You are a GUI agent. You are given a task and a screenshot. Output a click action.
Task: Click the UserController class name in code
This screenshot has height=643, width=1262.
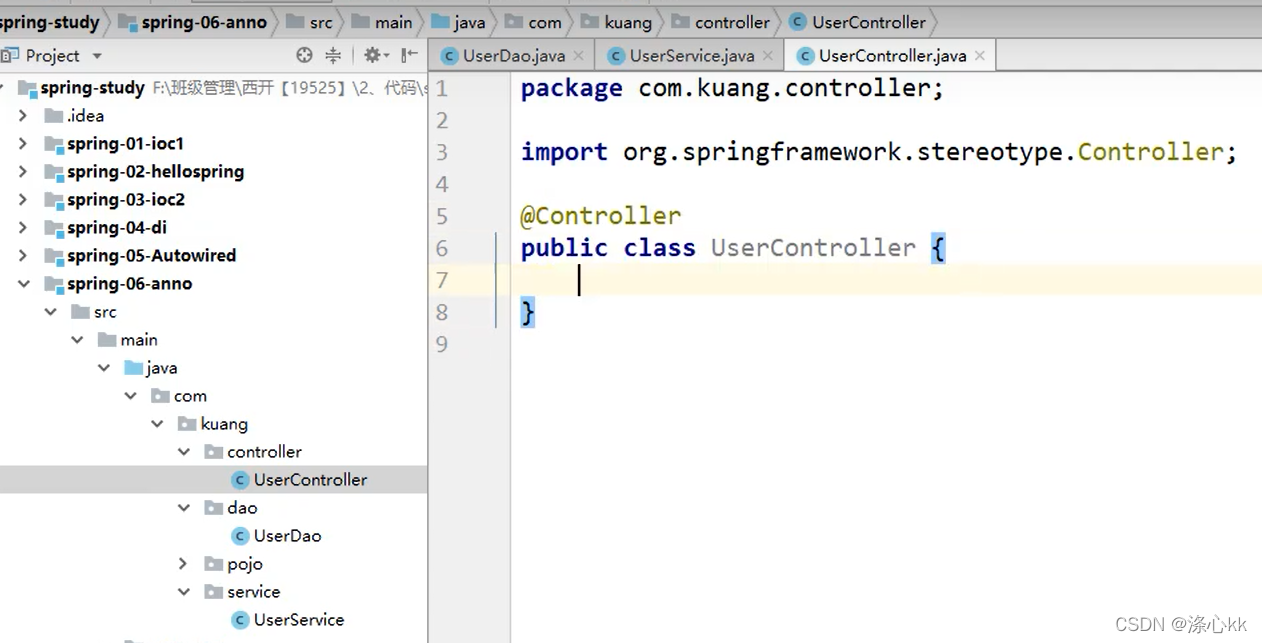[813, 248]
